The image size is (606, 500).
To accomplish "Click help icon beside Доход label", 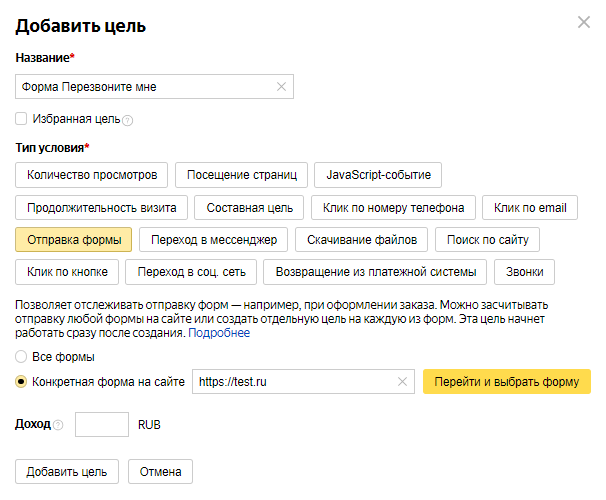I will point(58,425).
